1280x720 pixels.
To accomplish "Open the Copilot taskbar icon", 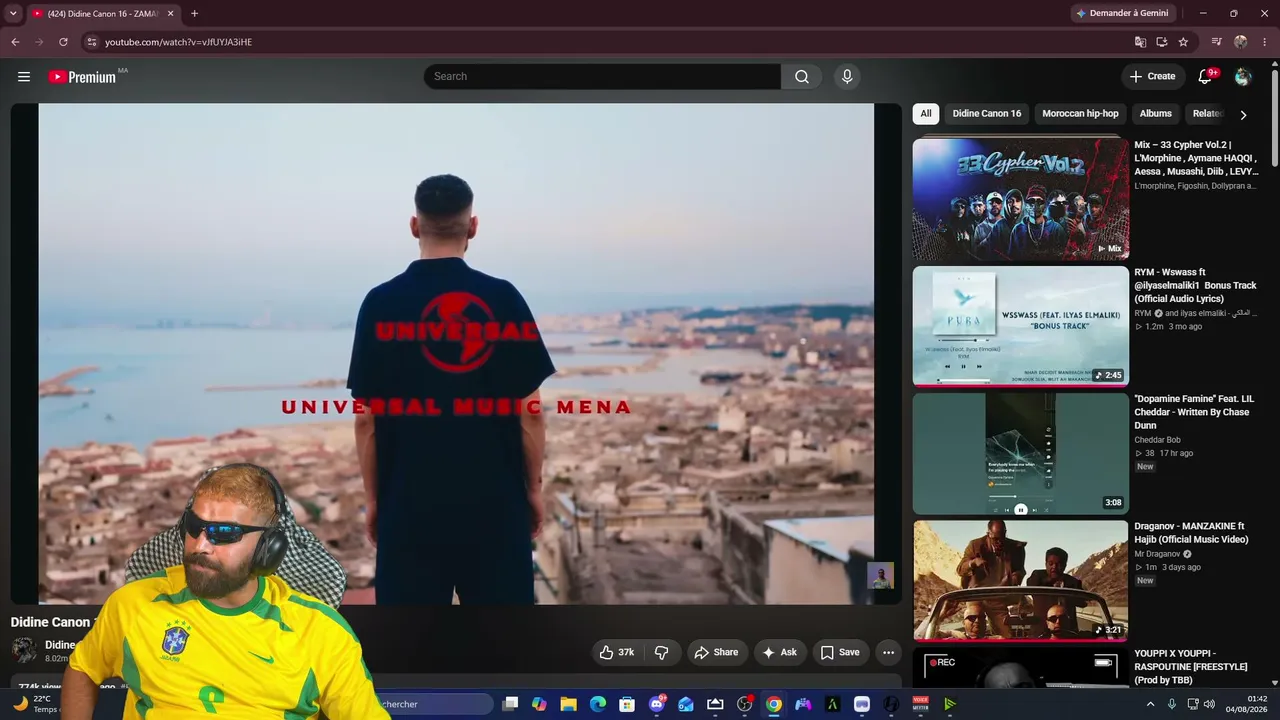I will (539, 704).
